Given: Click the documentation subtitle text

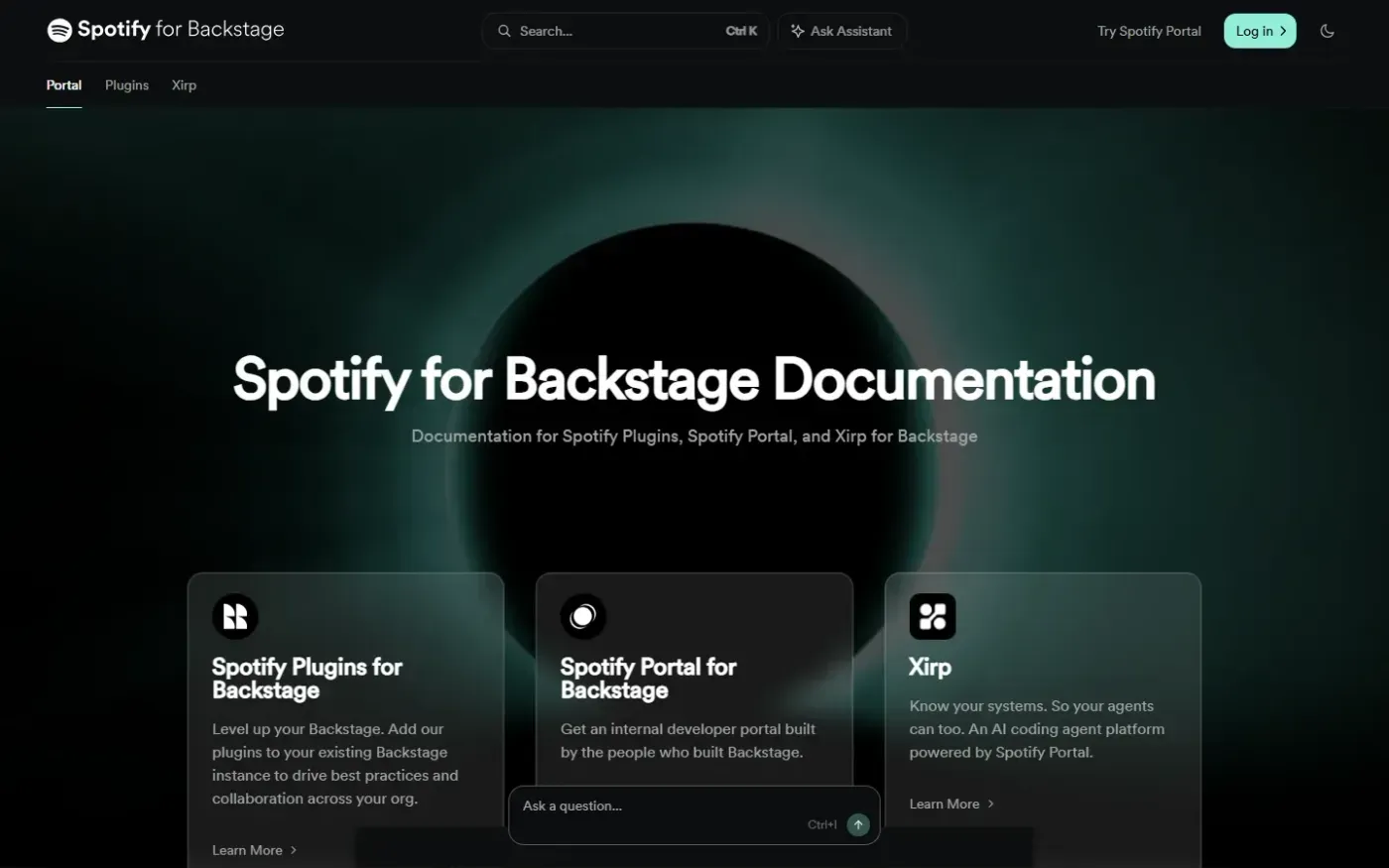Looking at the screenshot, I should tap(694, 435).
